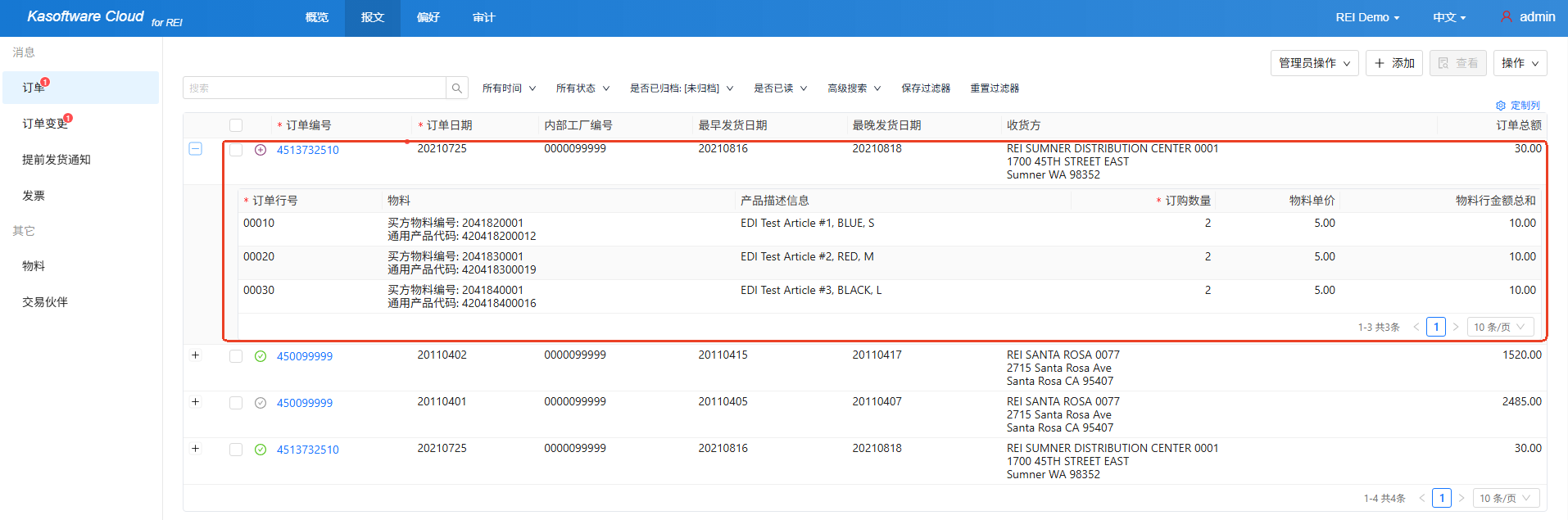The image size is (1568, 520).
Task: Switch to the 偏好 top menu
Action: pos(428,17)
